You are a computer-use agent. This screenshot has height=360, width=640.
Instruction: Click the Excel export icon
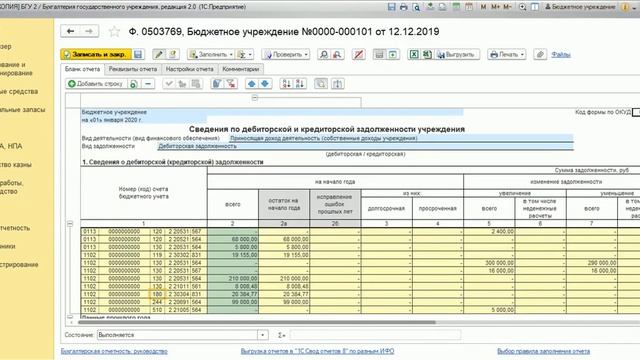(x=414, y=54)
